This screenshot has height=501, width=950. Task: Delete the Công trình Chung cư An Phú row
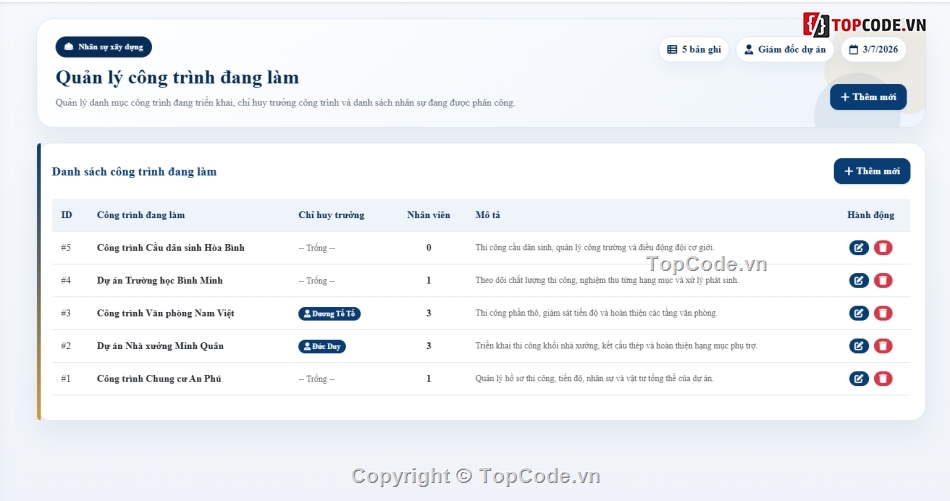(x=883, y=379)
